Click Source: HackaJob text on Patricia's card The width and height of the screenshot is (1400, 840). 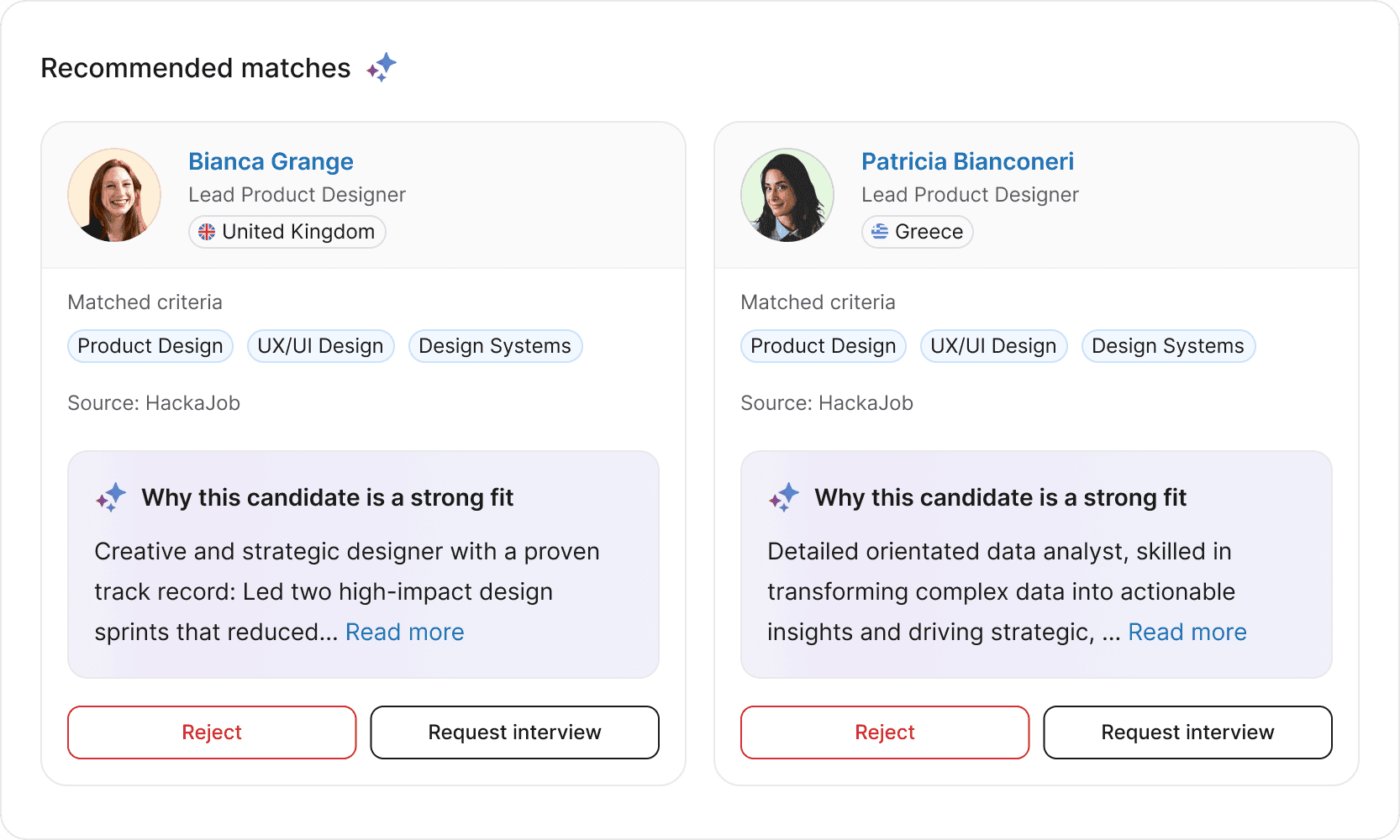[827, 403]
